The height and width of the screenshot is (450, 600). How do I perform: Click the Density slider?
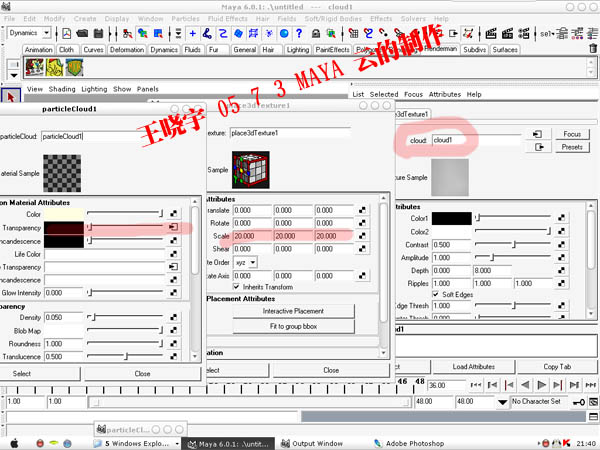(125, 317)
